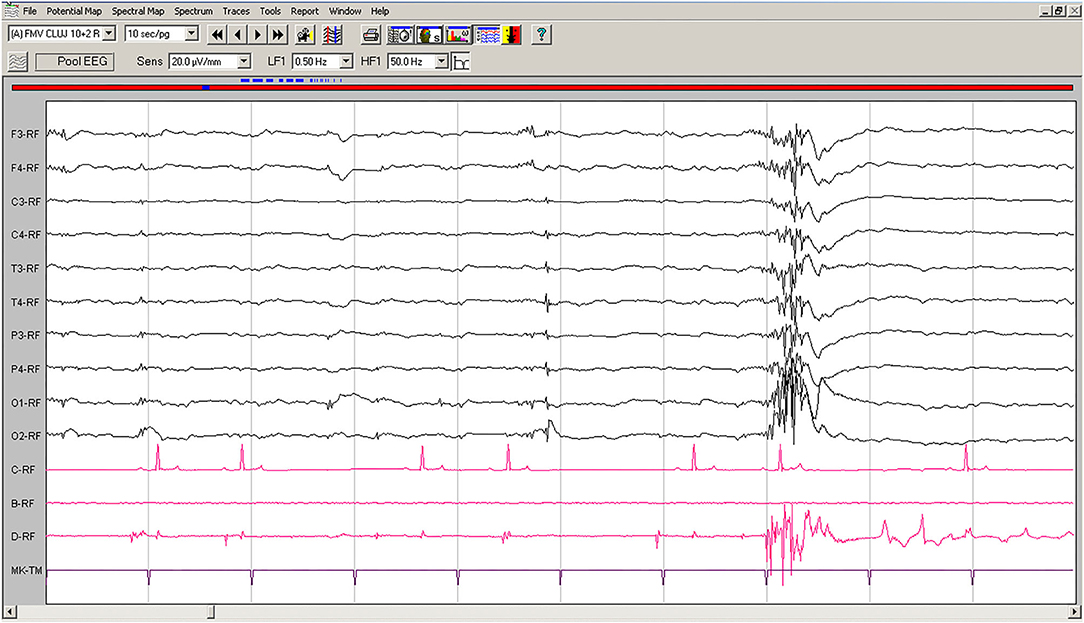Click the application icon in menu bar
Screen dimensions: 1084x623
tap(12, 10)
